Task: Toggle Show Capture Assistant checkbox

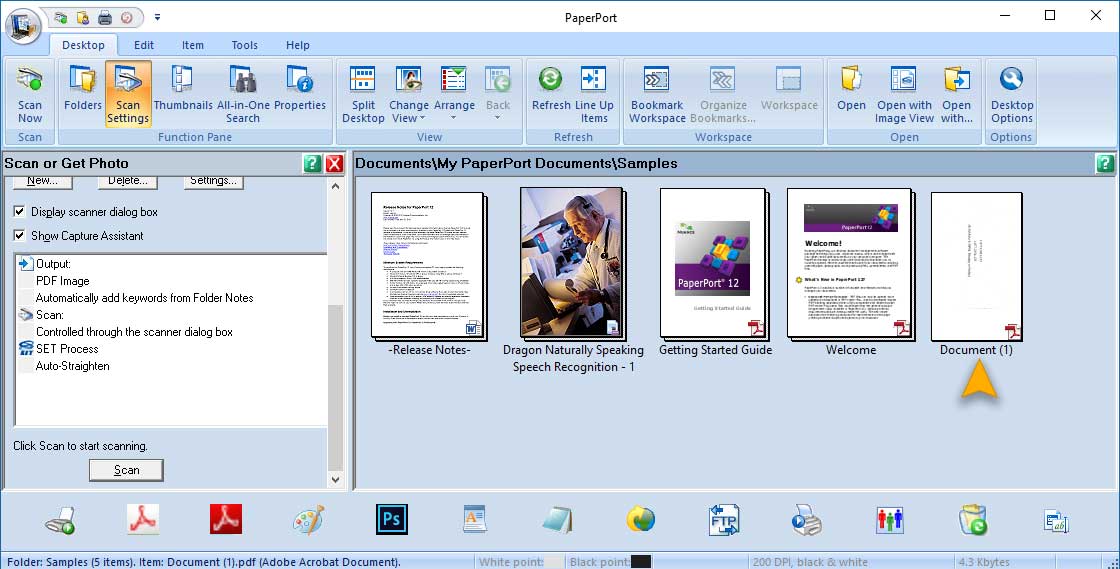Action: click(19, 236)
